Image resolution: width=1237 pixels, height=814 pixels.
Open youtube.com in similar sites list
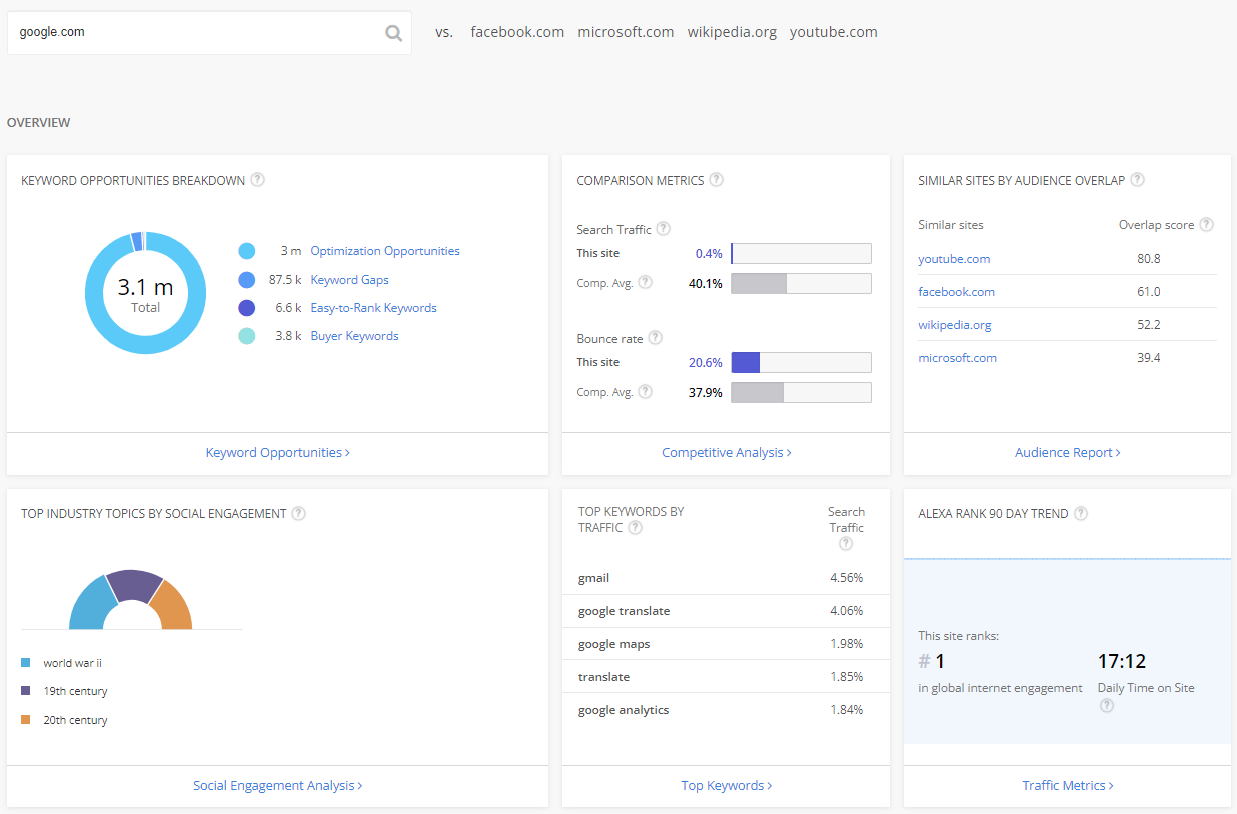pos(954,259)
